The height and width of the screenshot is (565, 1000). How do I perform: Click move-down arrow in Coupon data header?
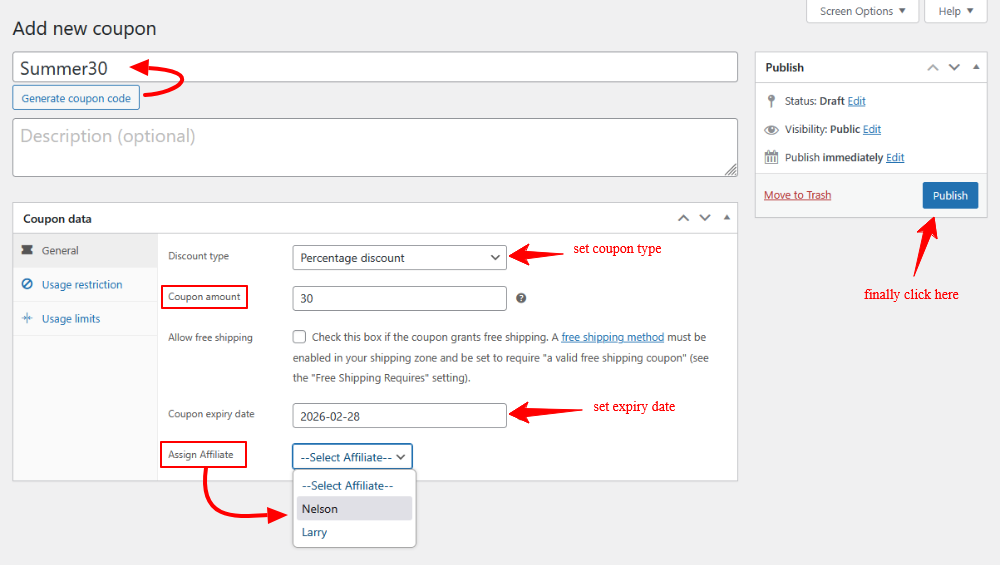pyautogui.click(x=705, y=218)
